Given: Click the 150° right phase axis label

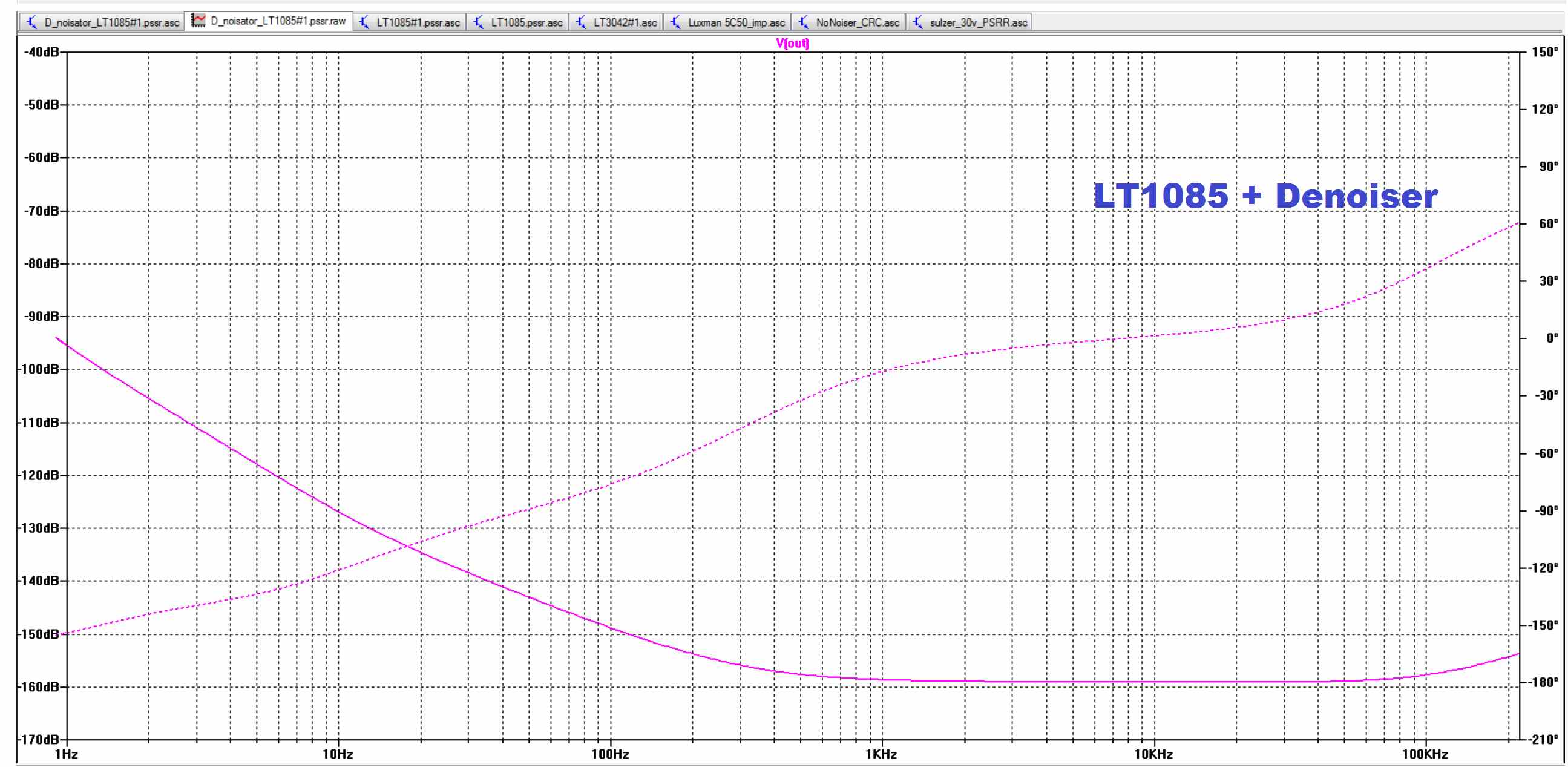Looking at the screenshot, I should pyautogui.click(x=1546, y=52).
